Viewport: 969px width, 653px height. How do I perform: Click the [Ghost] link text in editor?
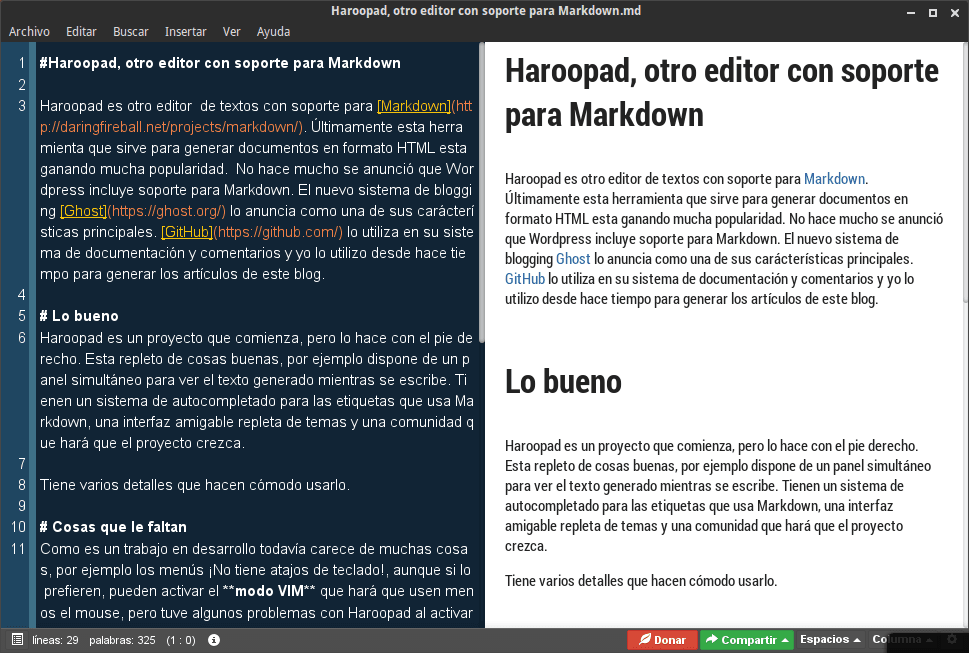coord(83,211)
